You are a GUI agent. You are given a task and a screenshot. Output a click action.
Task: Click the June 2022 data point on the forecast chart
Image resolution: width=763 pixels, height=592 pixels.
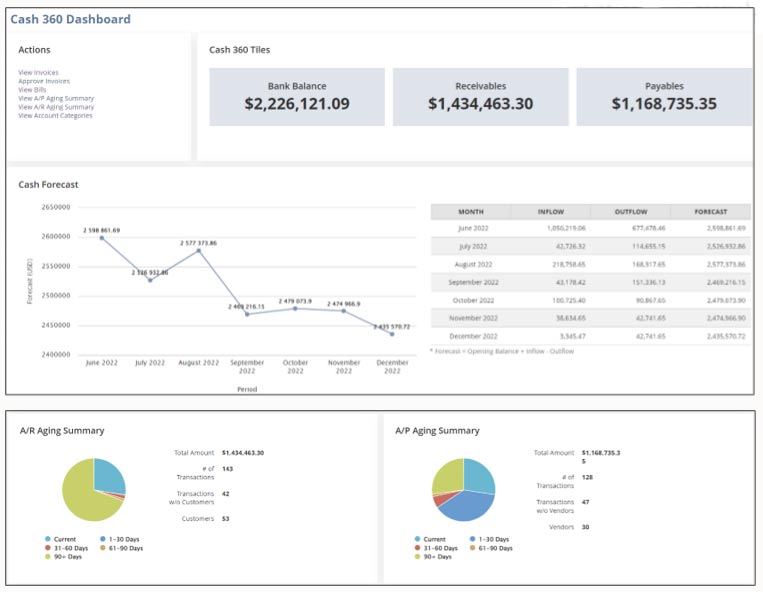click(101, 237)
